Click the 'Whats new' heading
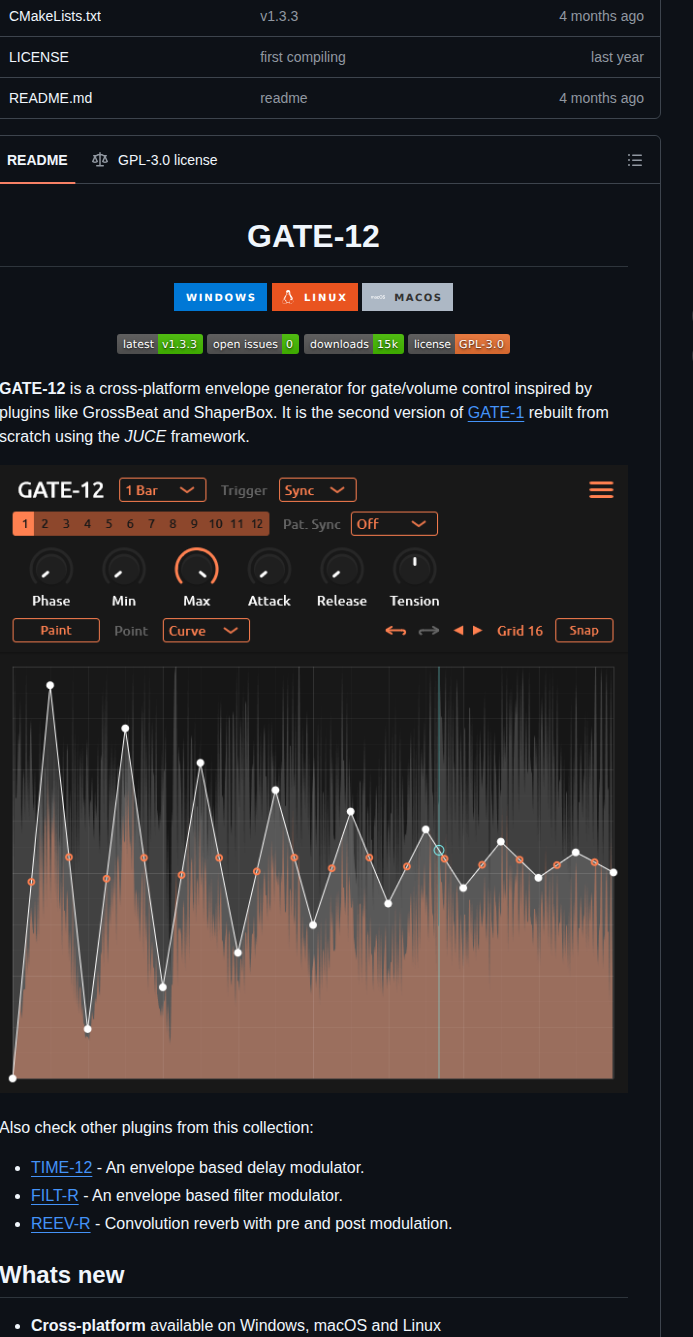Screen dimensions: 693x1337 click(x=62, y=1275)
